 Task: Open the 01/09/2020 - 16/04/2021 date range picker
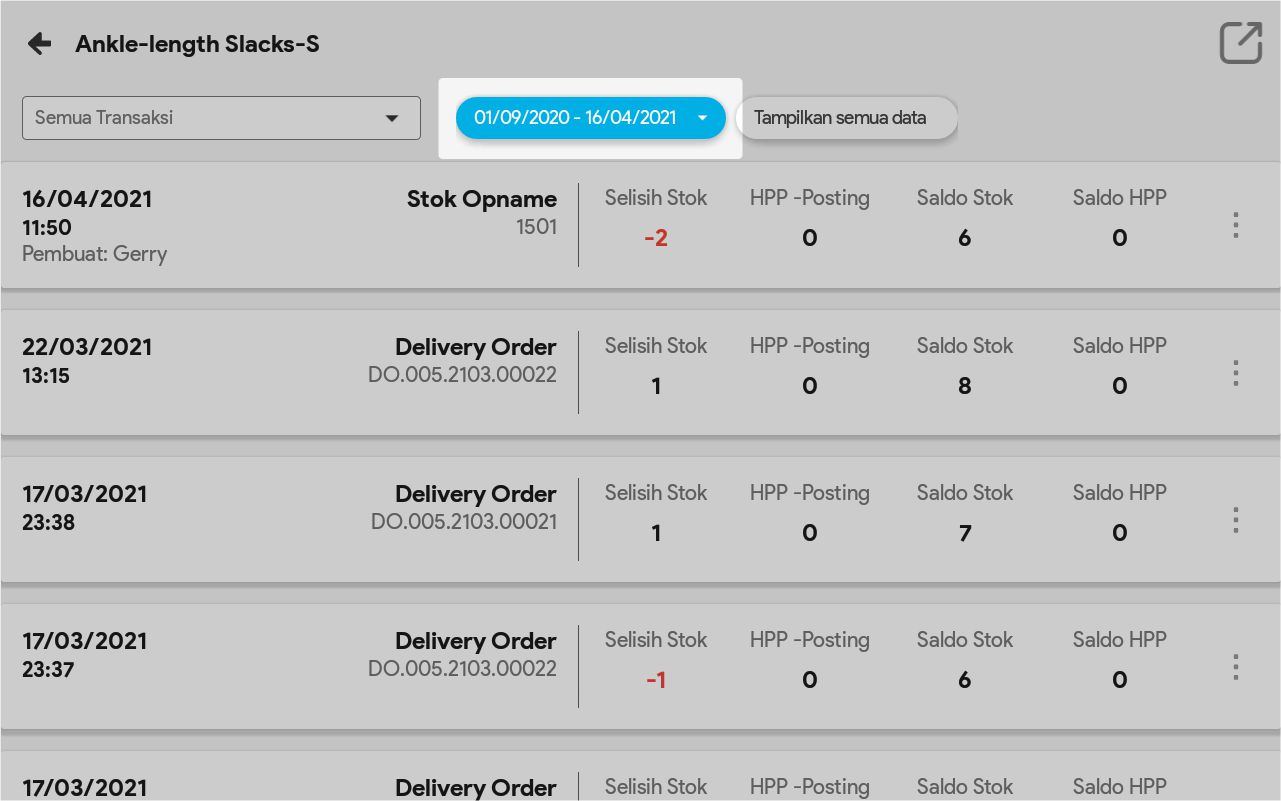point(575,118)
